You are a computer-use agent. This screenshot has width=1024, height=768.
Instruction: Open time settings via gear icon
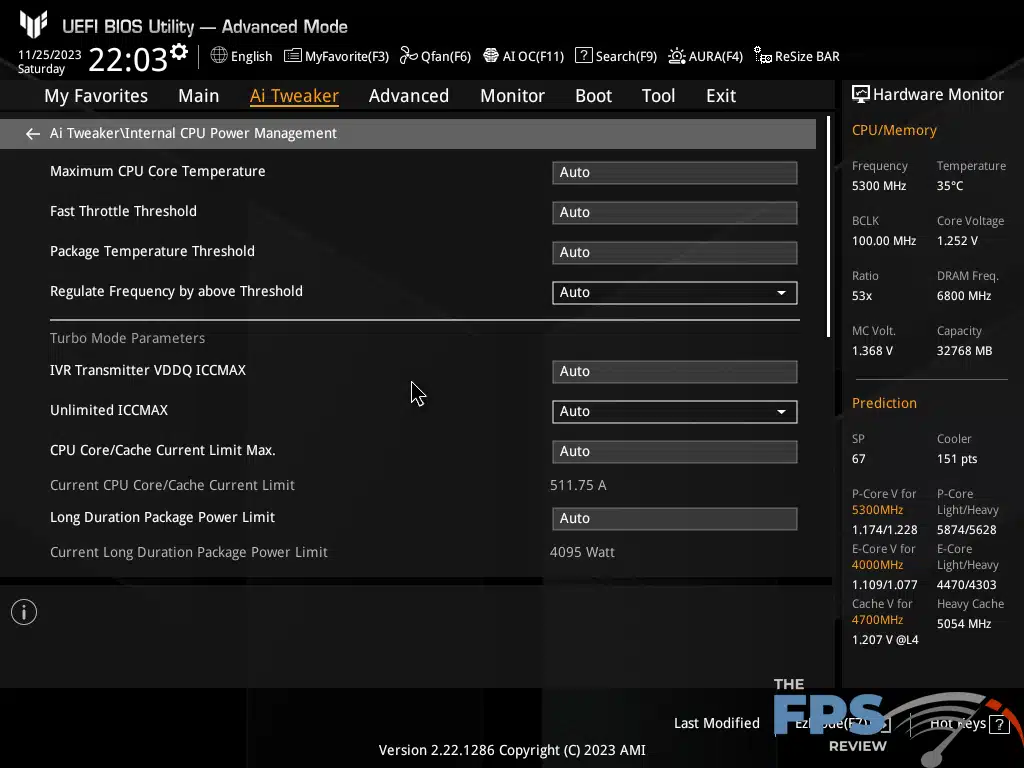coord(179,52)
